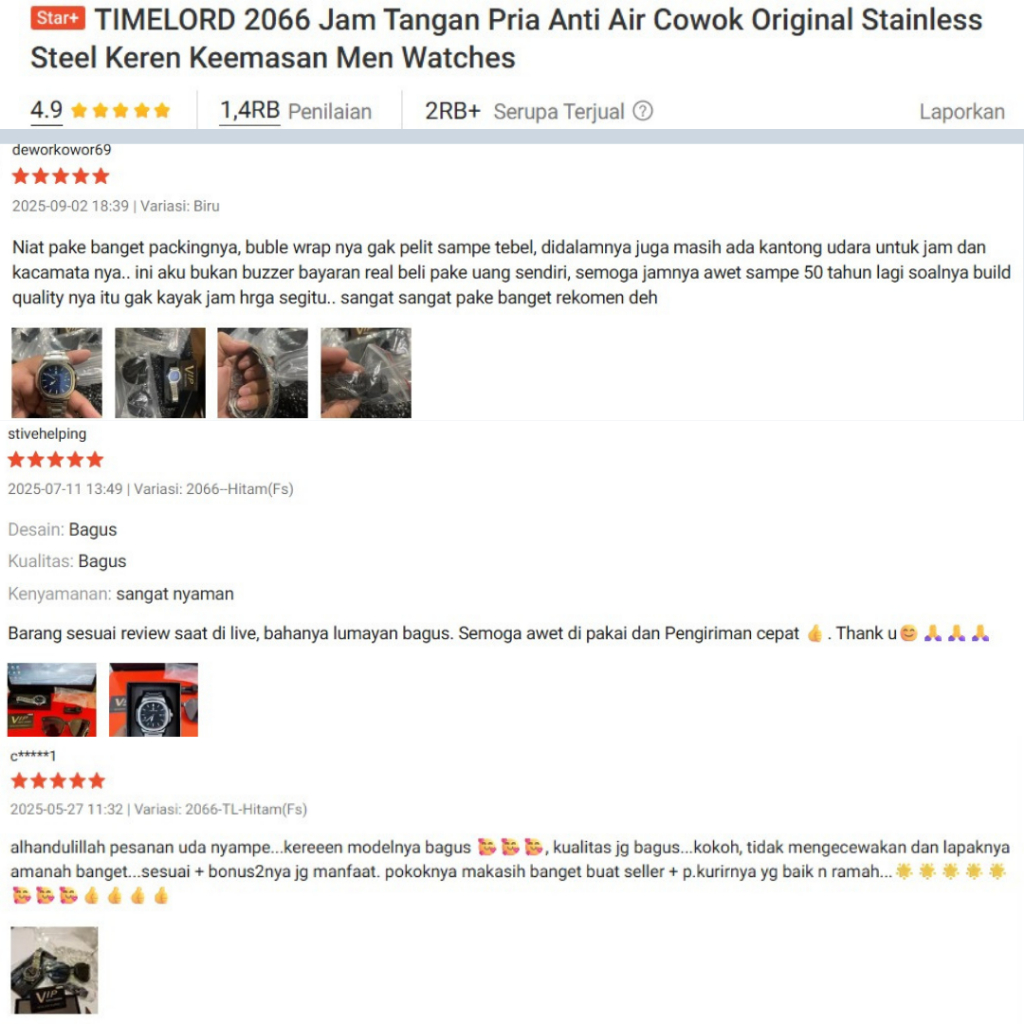Click the Serupa Terjual help question icon
This screenshot has width=1024, height=1024.
tap(643, 111)
